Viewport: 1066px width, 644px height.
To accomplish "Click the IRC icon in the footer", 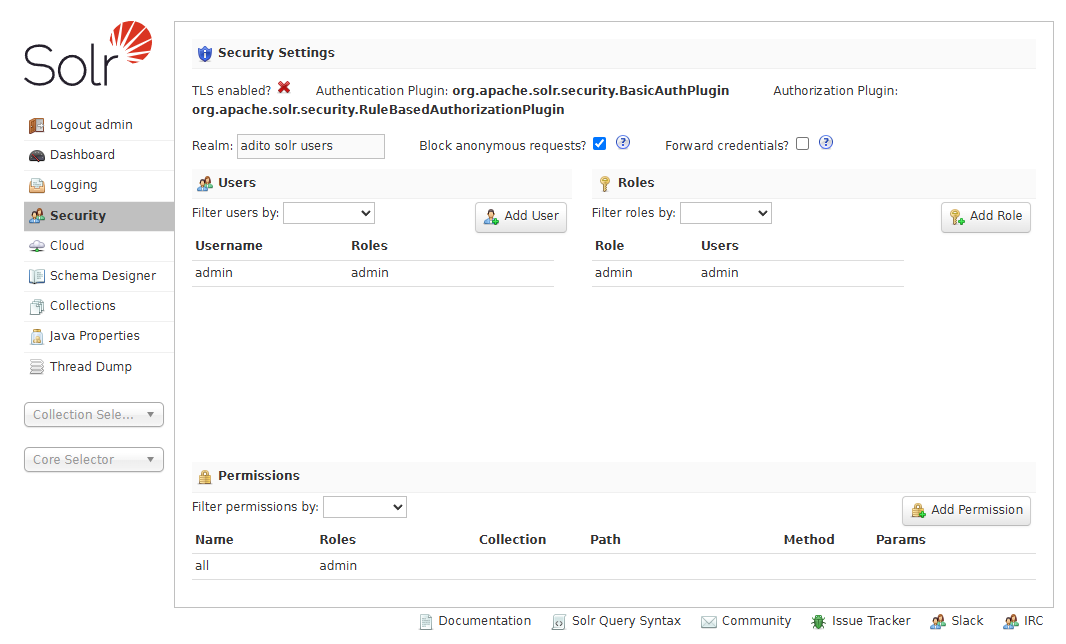I will click(x=1011, y=621).
